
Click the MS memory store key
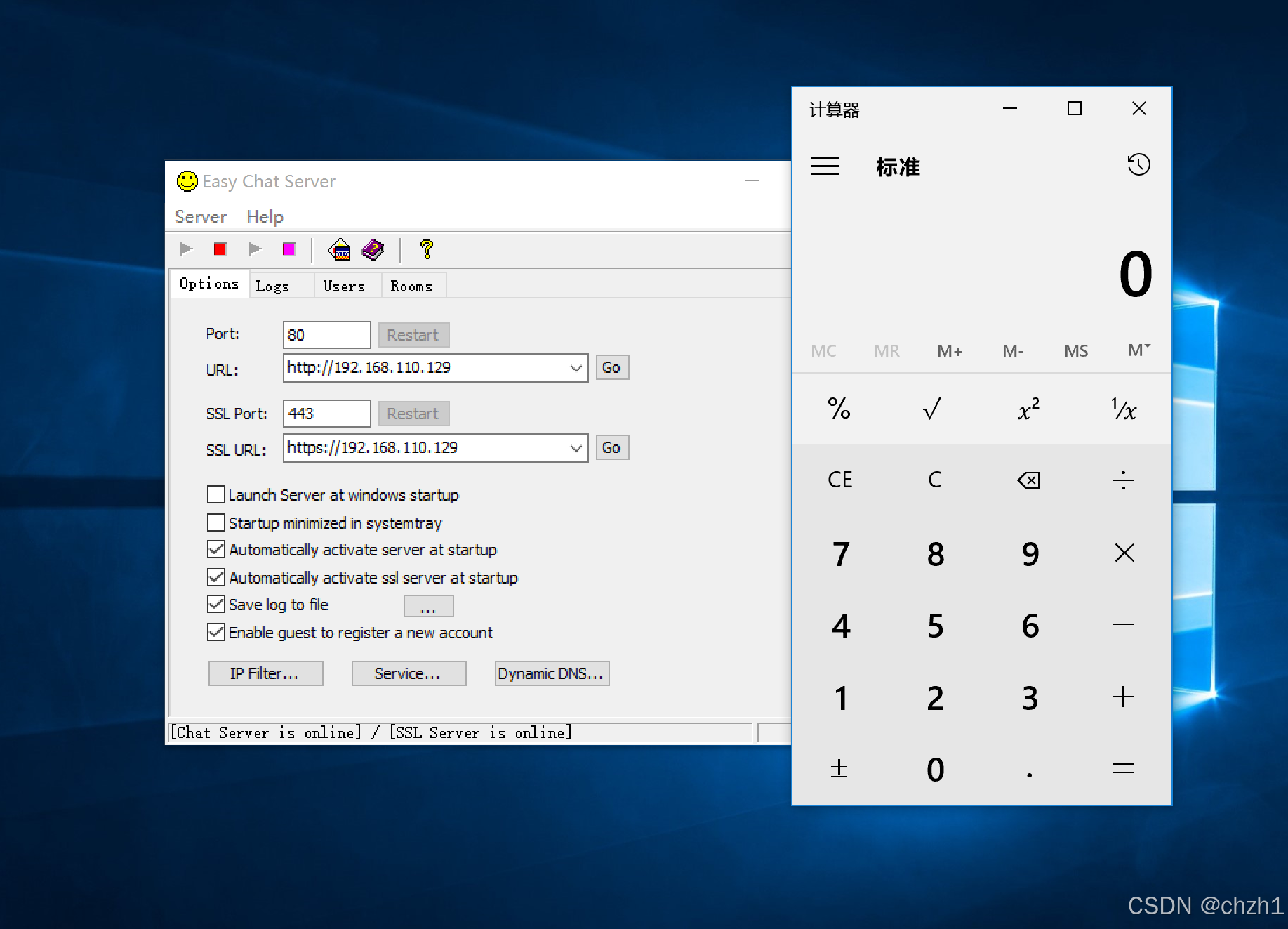click(x=1076, y=350)
